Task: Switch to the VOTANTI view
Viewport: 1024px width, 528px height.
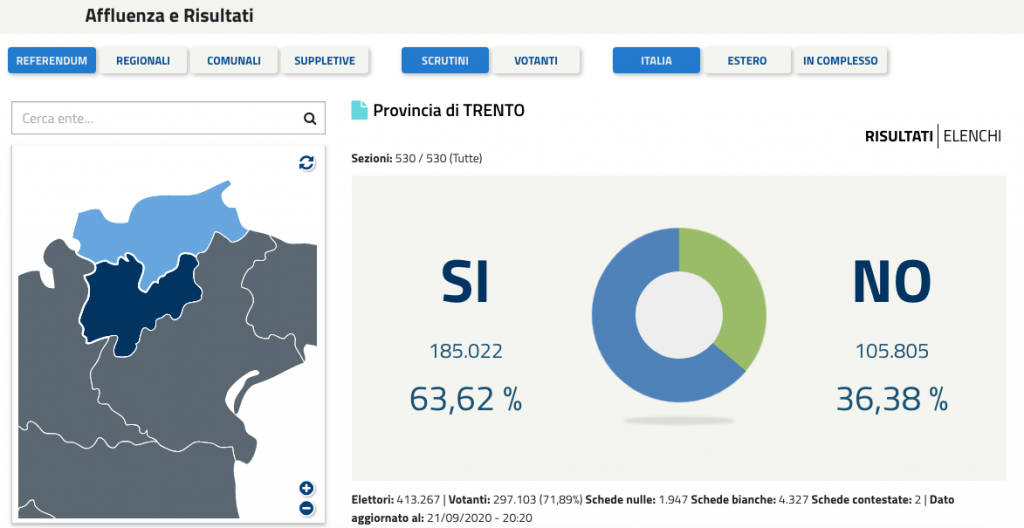Action: click(x=536, y=60)
